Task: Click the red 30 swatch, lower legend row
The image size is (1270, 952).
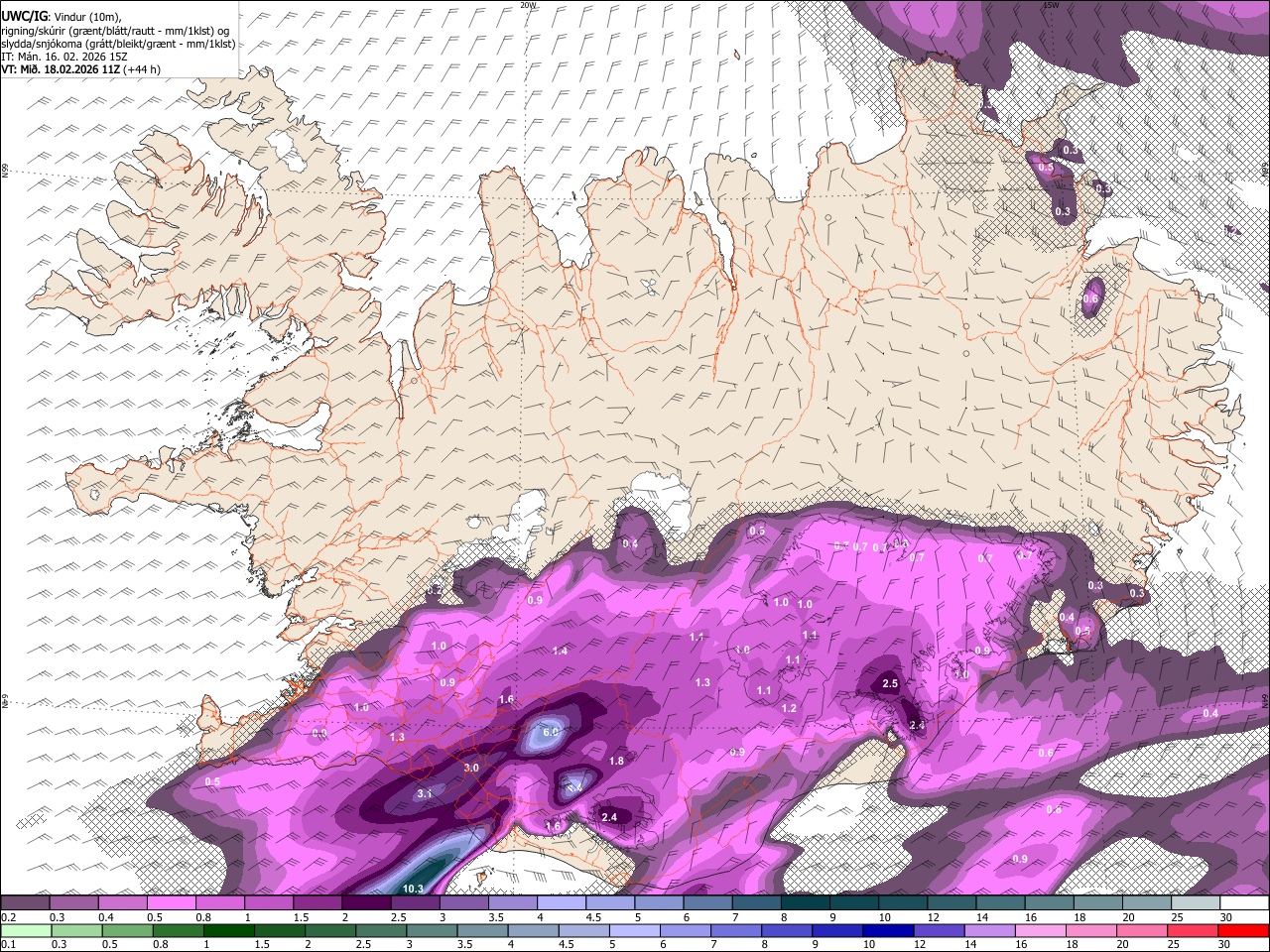Action: [1243, 931]
